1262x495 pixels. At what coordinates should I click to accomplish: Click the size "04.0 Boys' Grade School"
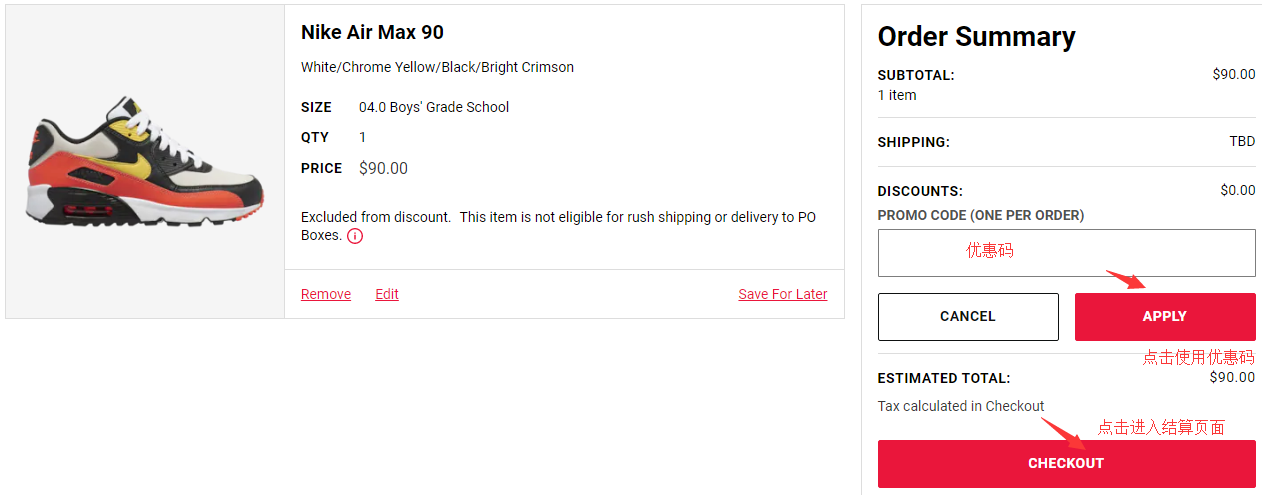click(434, 107)
